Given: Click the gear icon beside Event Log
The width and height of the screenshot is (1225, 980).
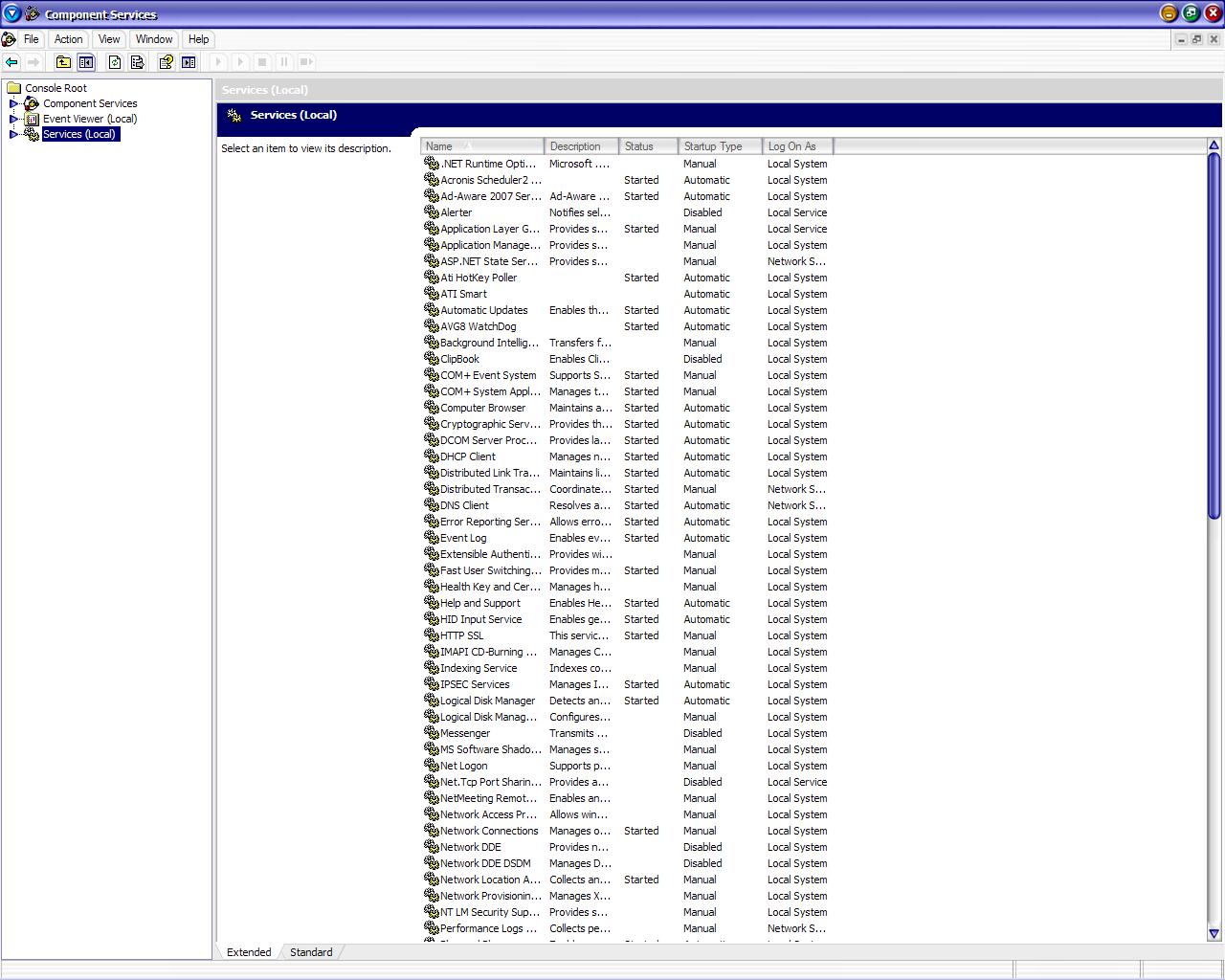Looking at the screenshot, I should [431, 538].
